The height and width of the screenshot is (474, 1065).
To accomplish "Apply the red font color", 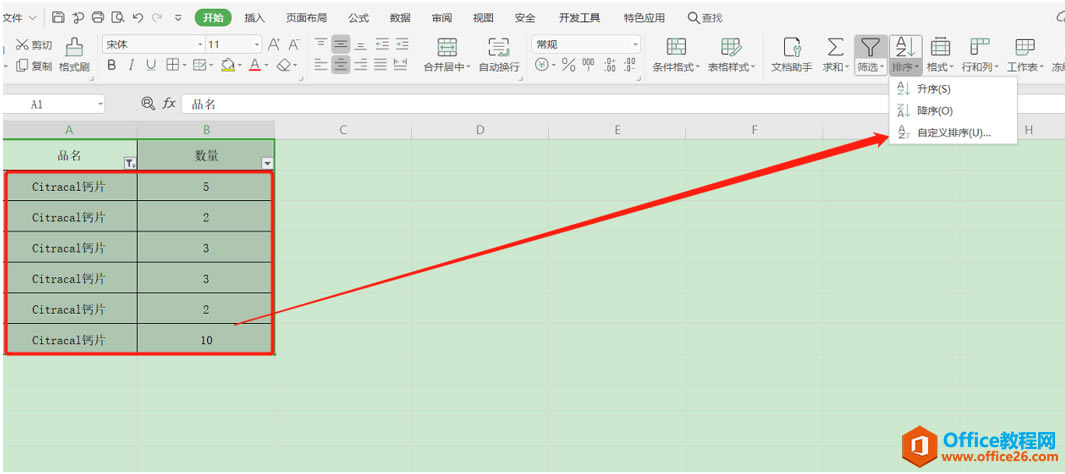I will (255, 65).
